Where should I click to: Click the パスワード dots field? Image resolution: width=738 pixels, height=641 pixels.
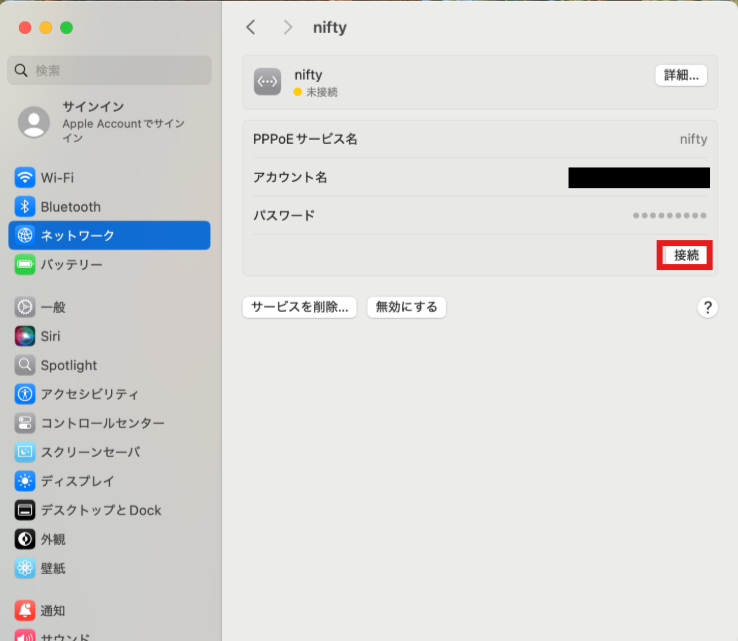(669, 216)
